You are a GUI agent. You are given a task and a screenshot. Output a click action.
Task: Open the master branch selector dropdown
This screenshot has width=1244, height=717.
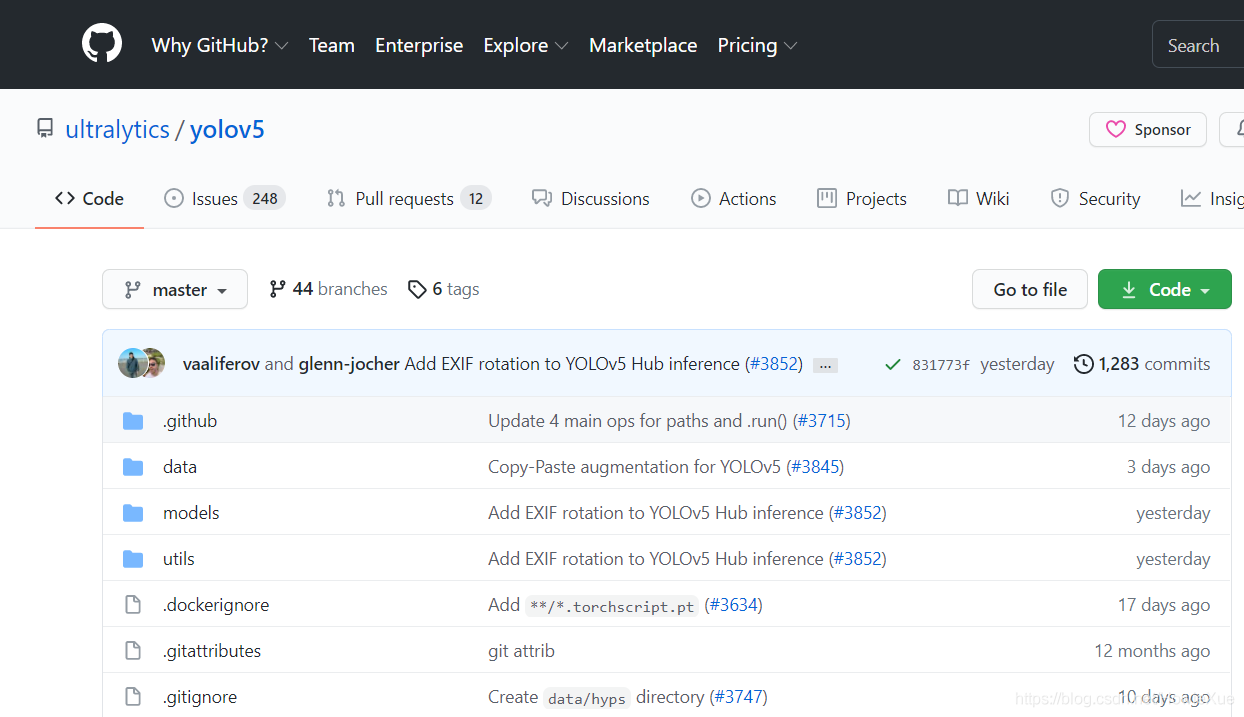[x=175, y=289]
